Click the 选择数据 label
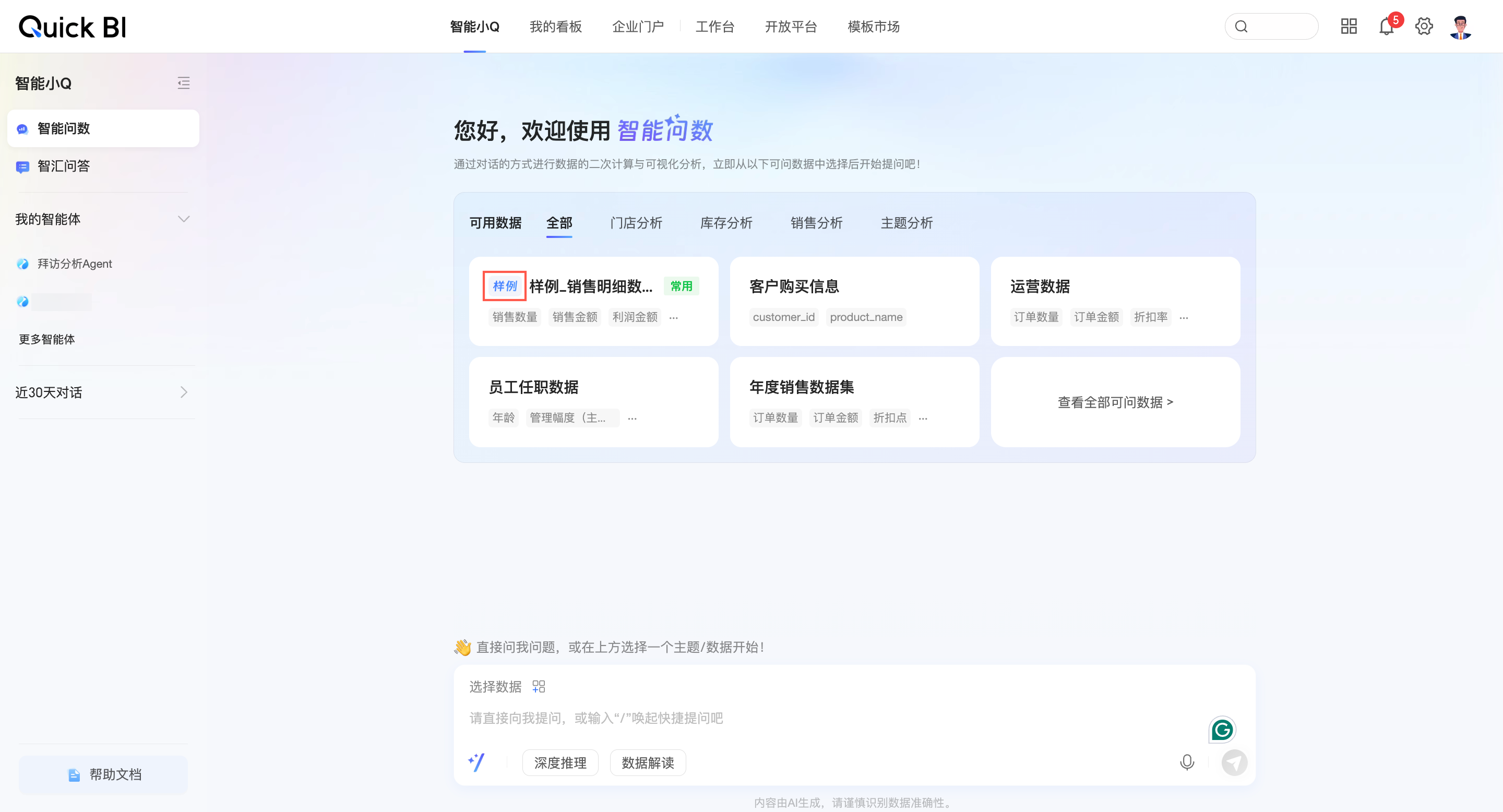This screenshot has width=1503, height=812. coord(495,687)
